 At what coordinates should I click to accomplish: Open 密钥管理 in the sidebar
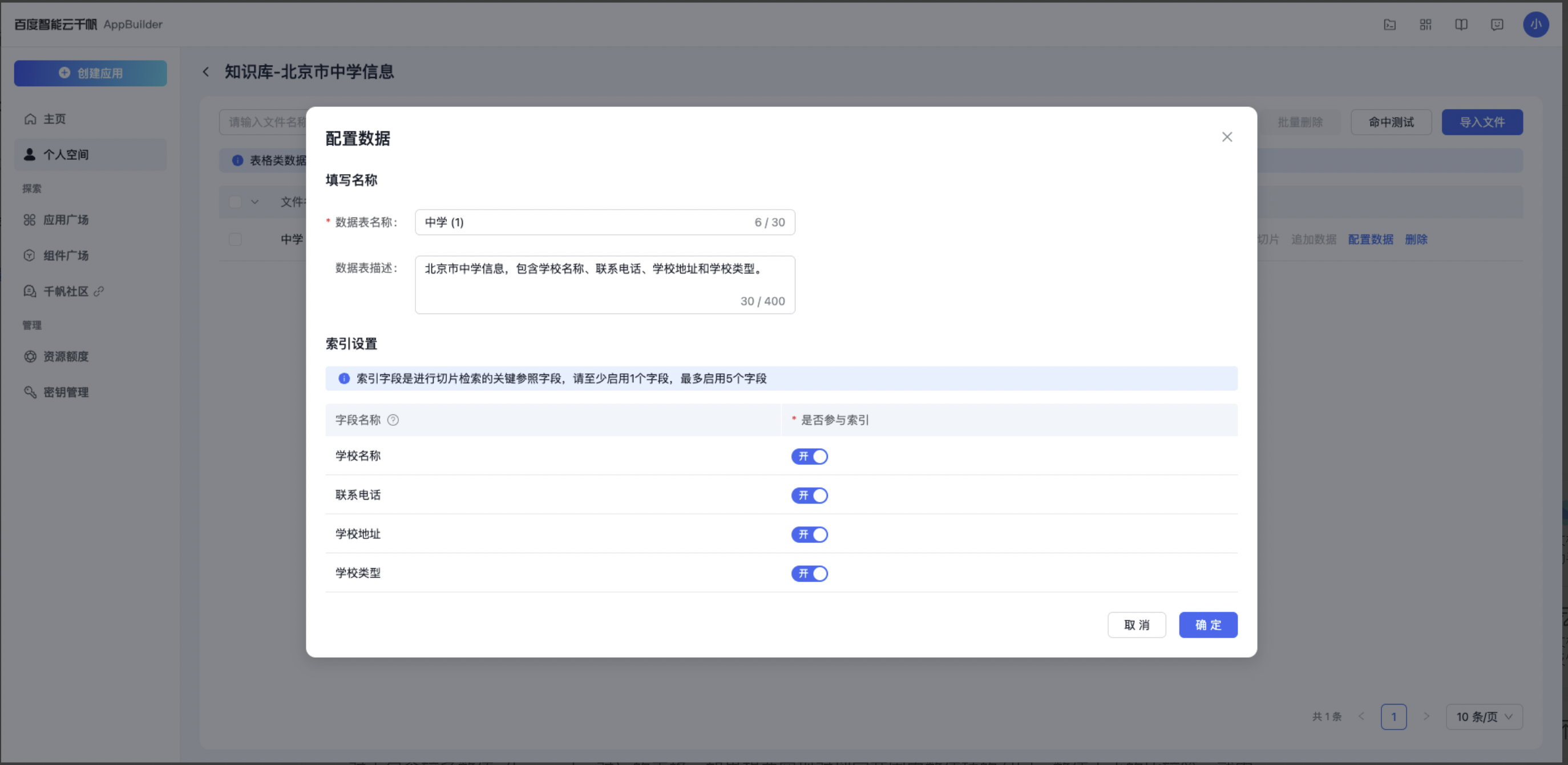click(x=91, y=392)
